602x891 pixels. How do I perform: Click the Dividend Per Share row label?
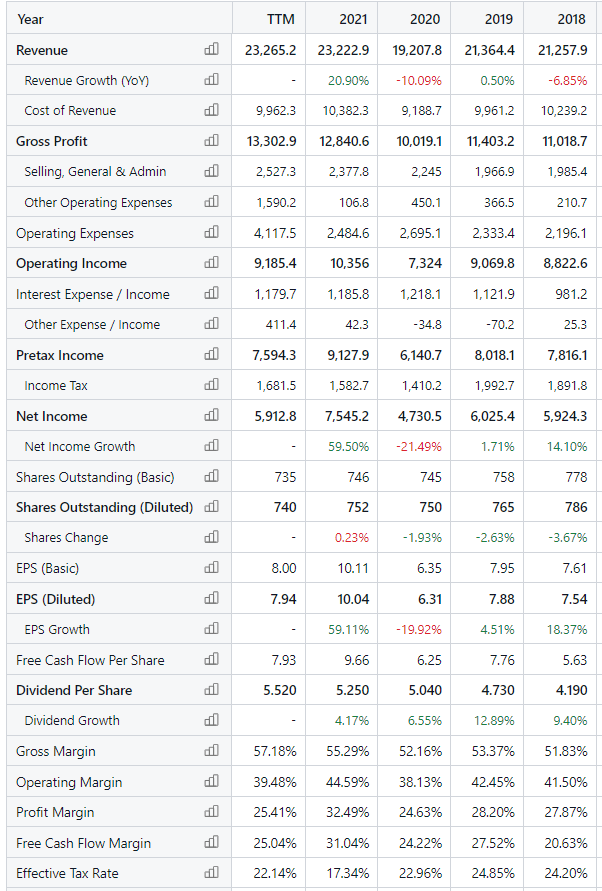(x=74, y=690)
